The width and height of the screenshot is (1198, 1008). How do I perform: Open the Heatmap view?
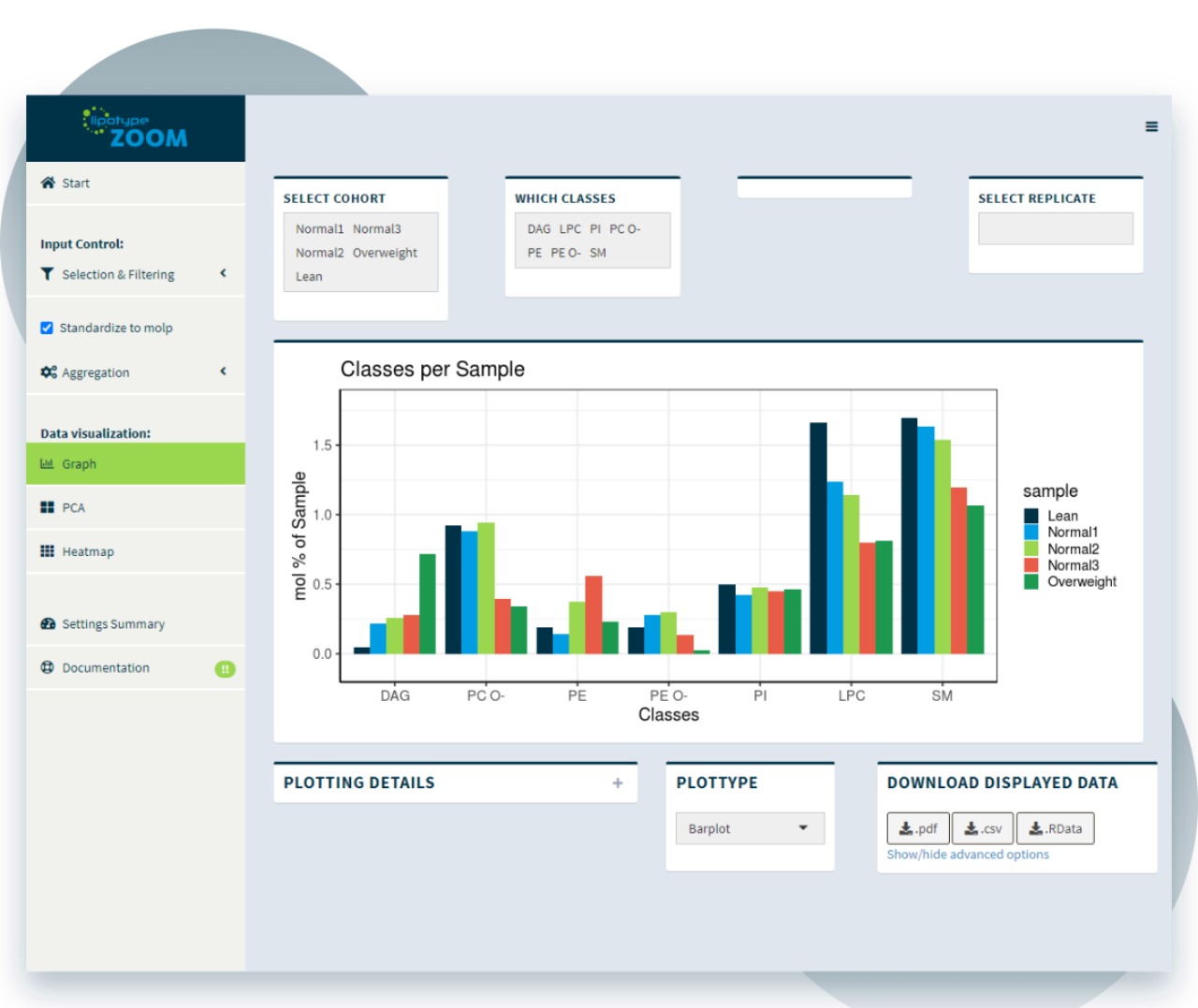coord(136,551)
